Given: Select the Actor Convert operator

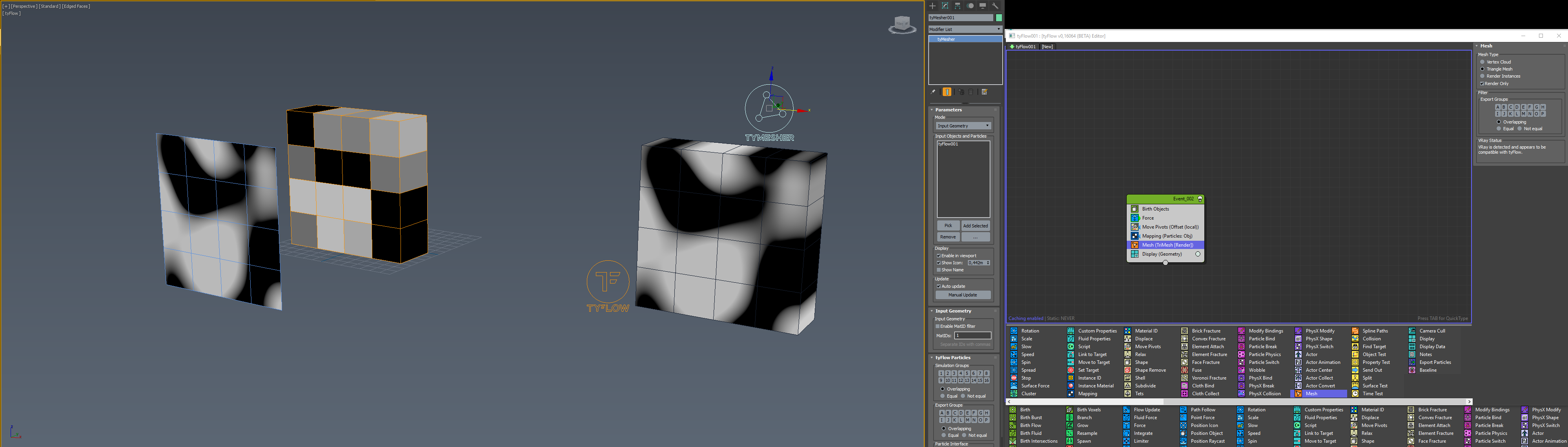Looking at the screenshot, I should point(1315,385).
